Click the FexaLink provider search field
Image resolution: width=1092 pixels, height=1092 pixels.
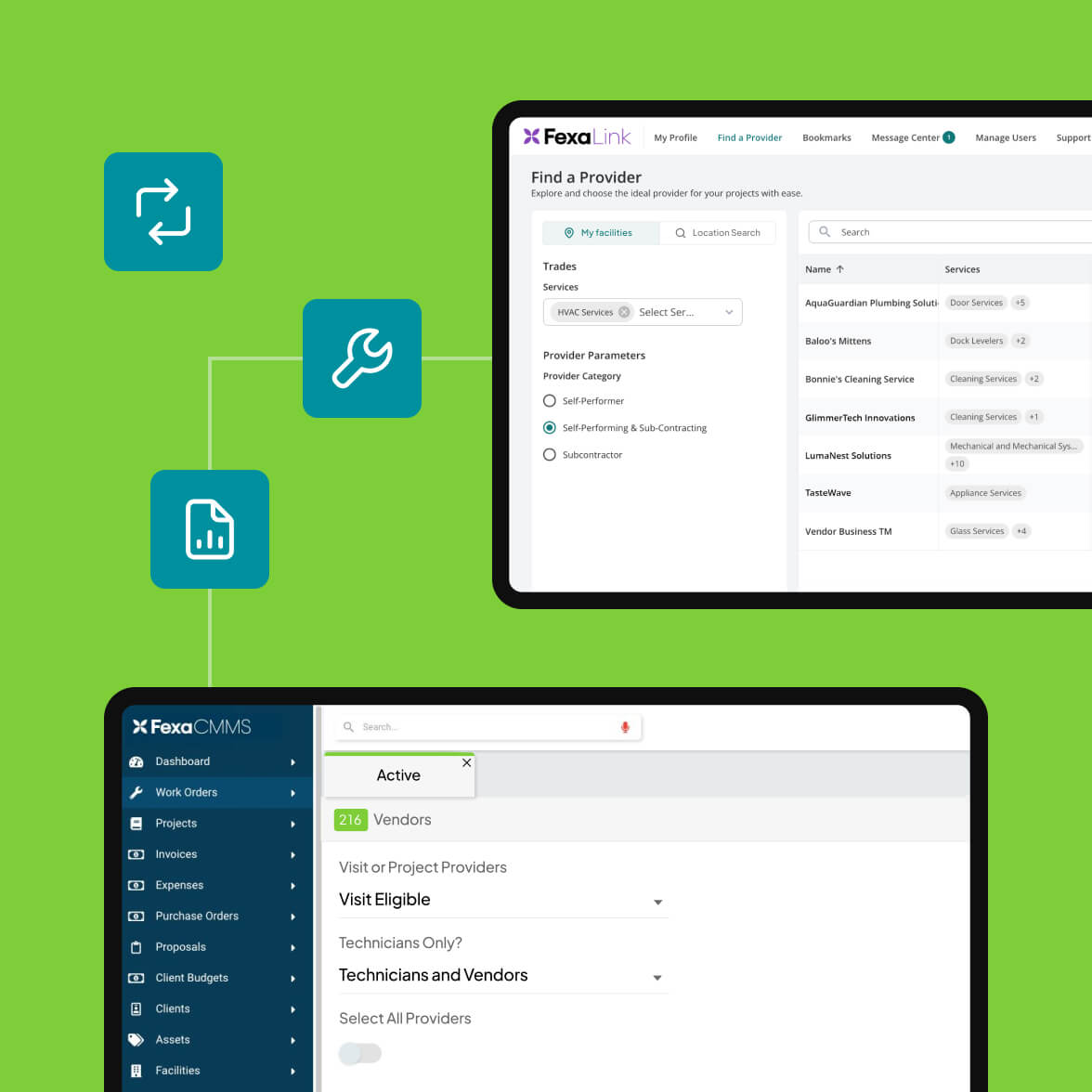click(x=950, y=232)
